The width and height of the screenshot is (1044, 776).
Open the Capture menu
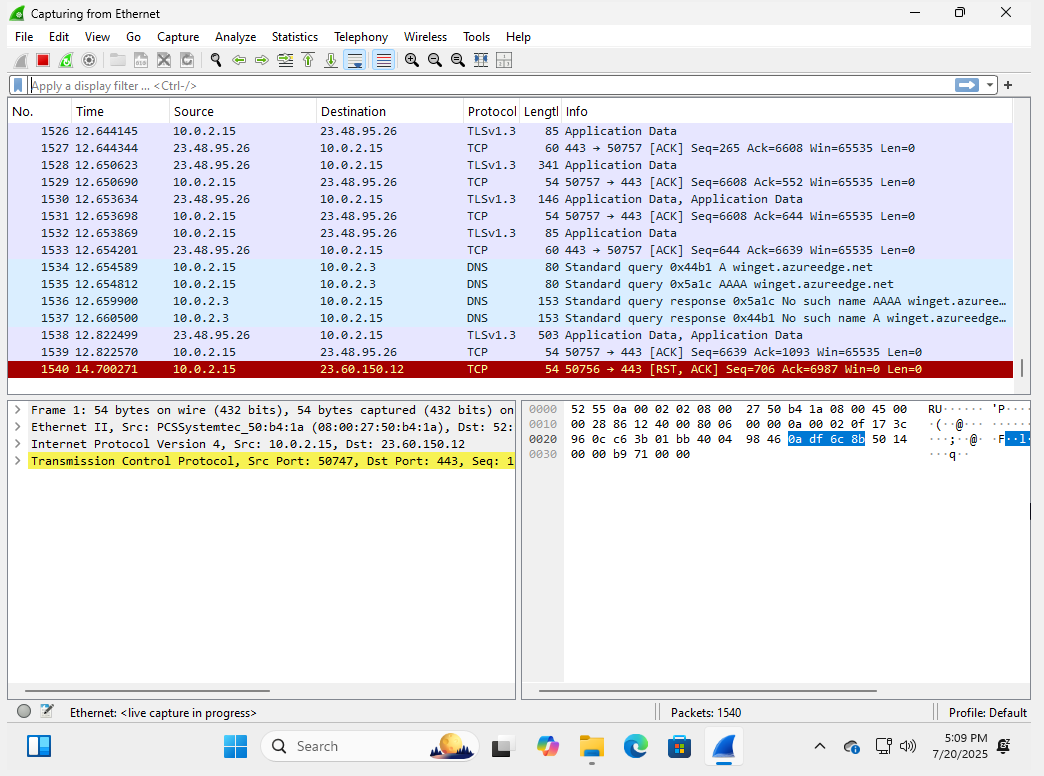[x=178, y=37]
